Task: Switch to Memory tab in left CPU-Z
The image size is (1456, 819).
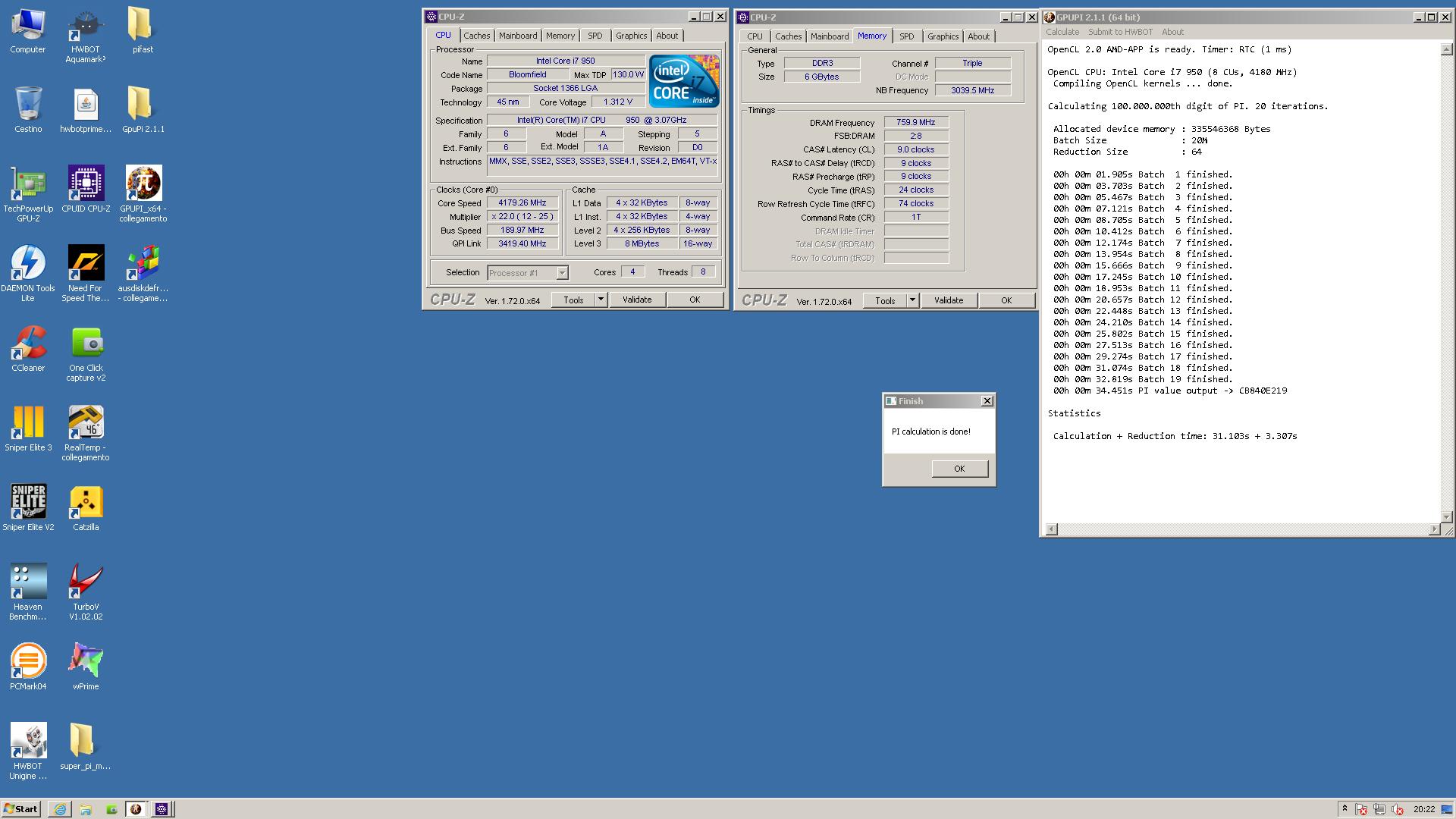Action: coord(560,36)
